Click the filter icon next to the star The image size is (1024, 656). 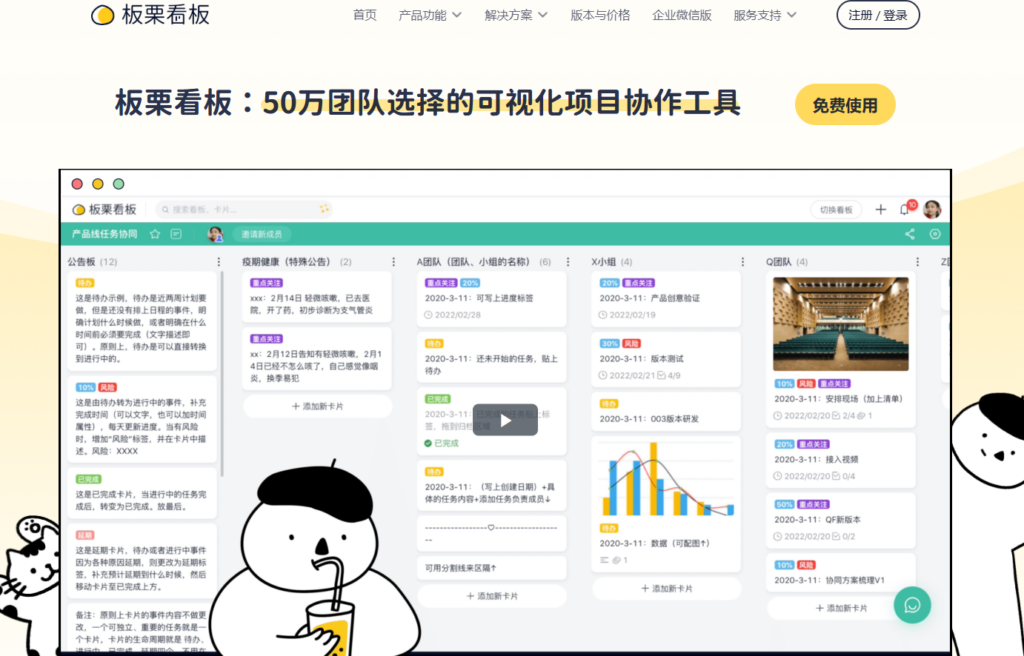point(176,234)
